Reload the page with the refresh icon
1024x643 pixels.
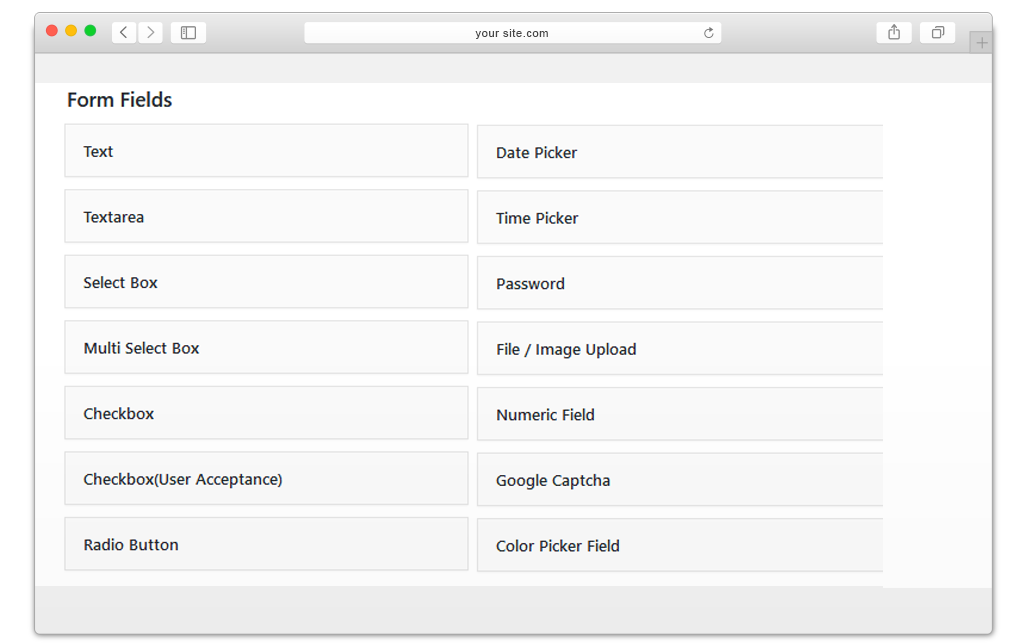coord(709,33)
